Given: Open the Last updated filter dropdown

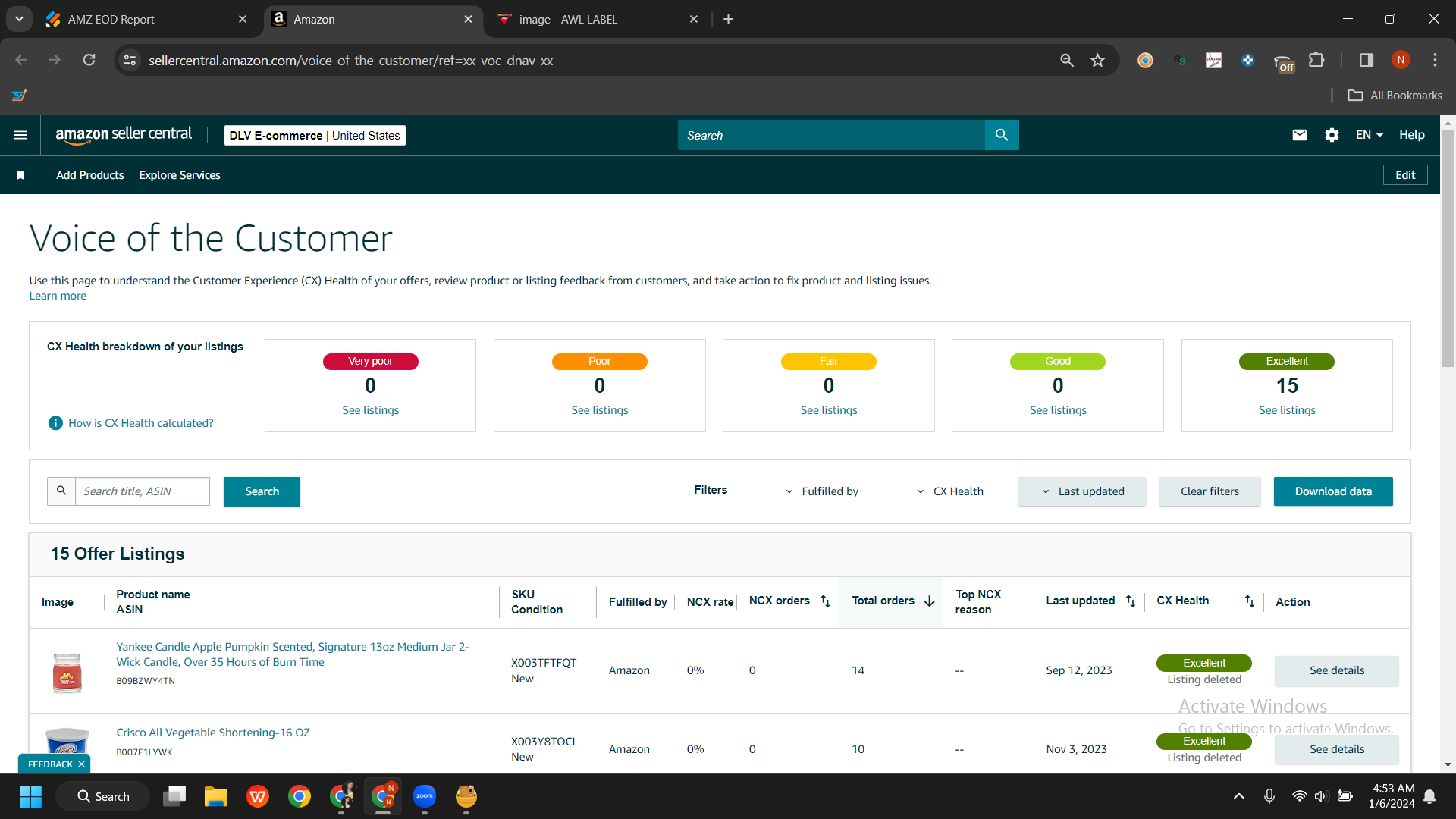Looking at the screenshot, I should (1082, 491).
